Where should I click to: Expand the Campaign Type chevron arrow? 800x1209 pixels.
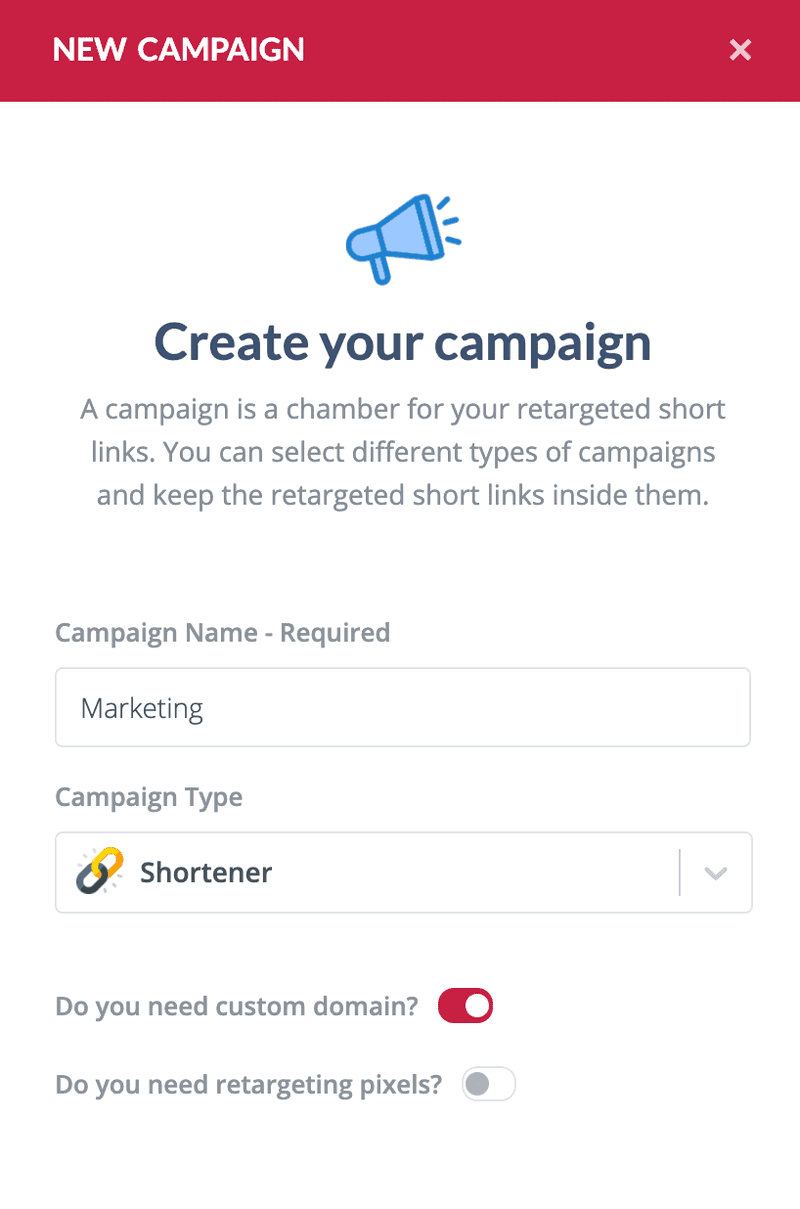coord(715,873)
